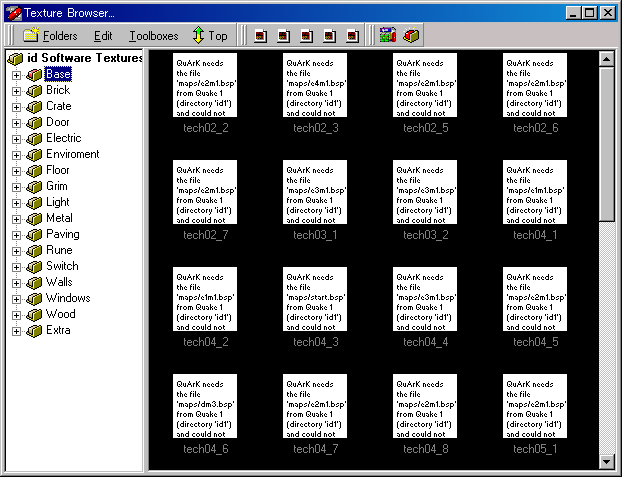The height and width of the screenshot is (477, 622).
Task: Click the Paving folder icon
Action: 34,235
